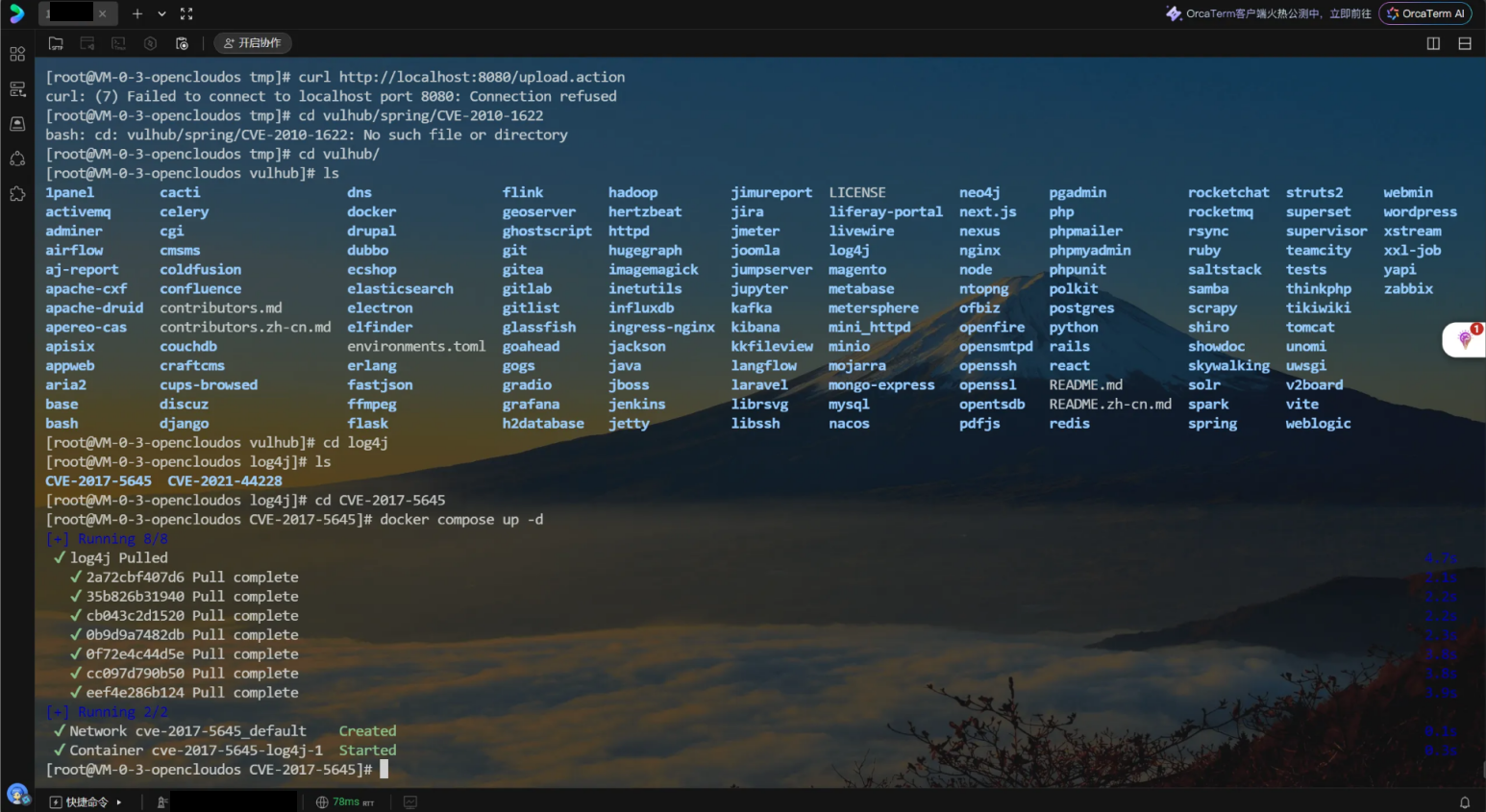Expand the 快捷命令 quick commands menu
1486x812 pixels.
(x=86, y=802)
